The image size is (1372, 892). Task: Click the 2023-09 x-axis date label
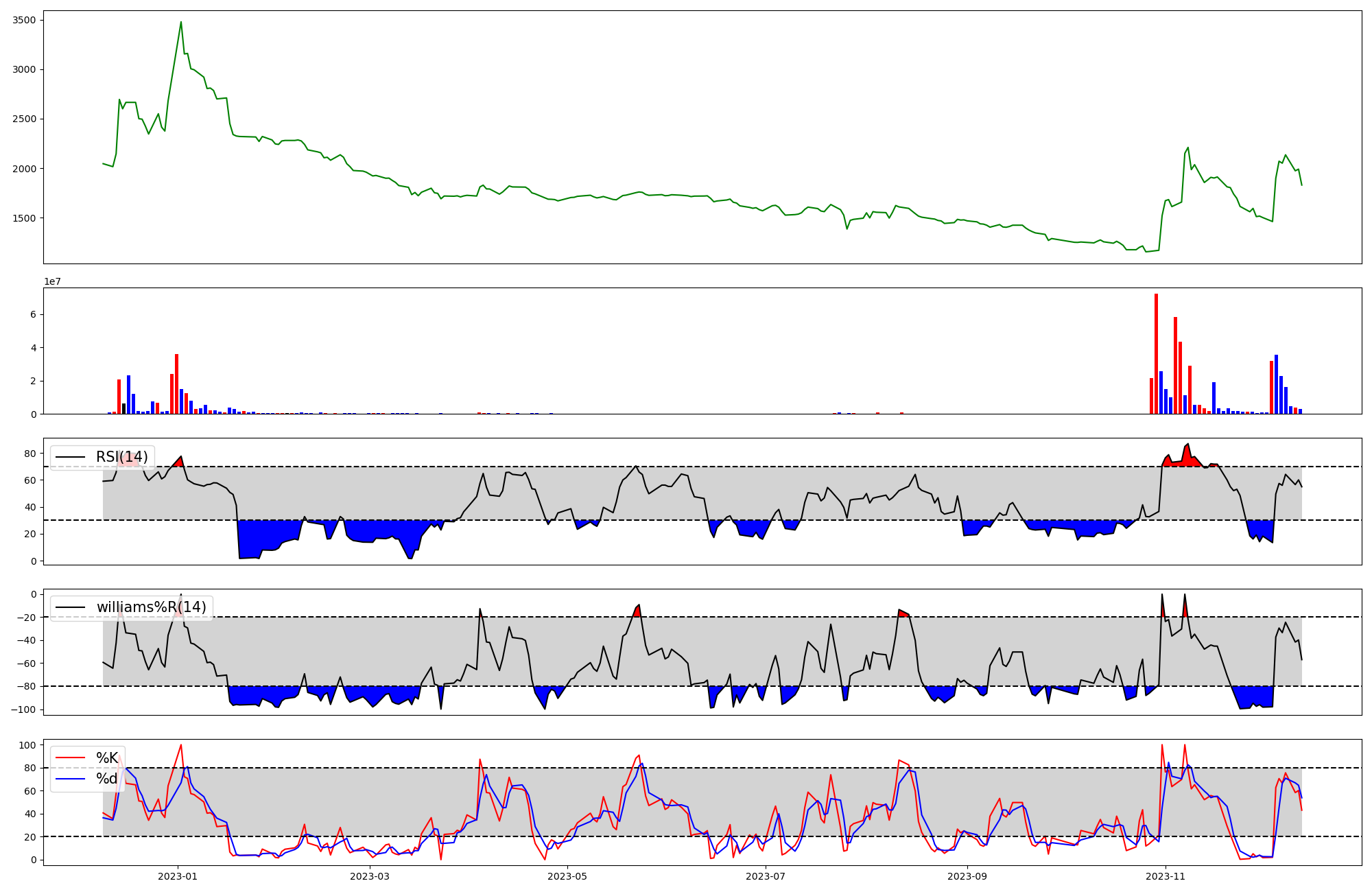point(967,876)
